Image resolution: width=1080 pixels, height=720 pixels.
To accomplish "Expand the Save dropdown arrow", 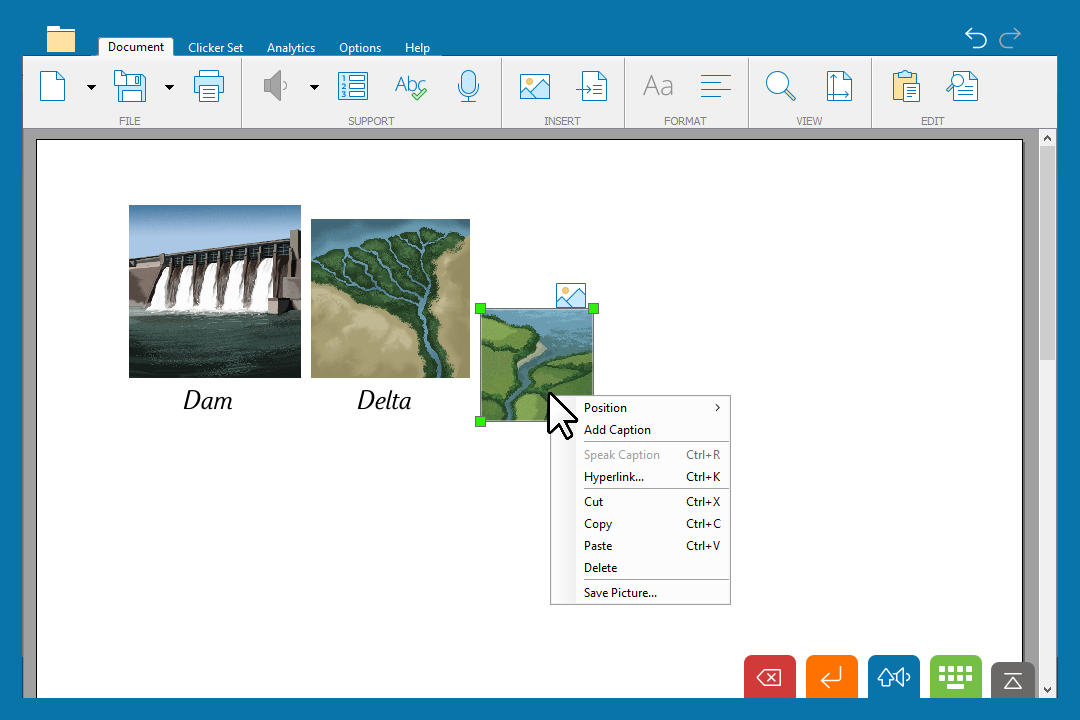I will pos(169,88).
